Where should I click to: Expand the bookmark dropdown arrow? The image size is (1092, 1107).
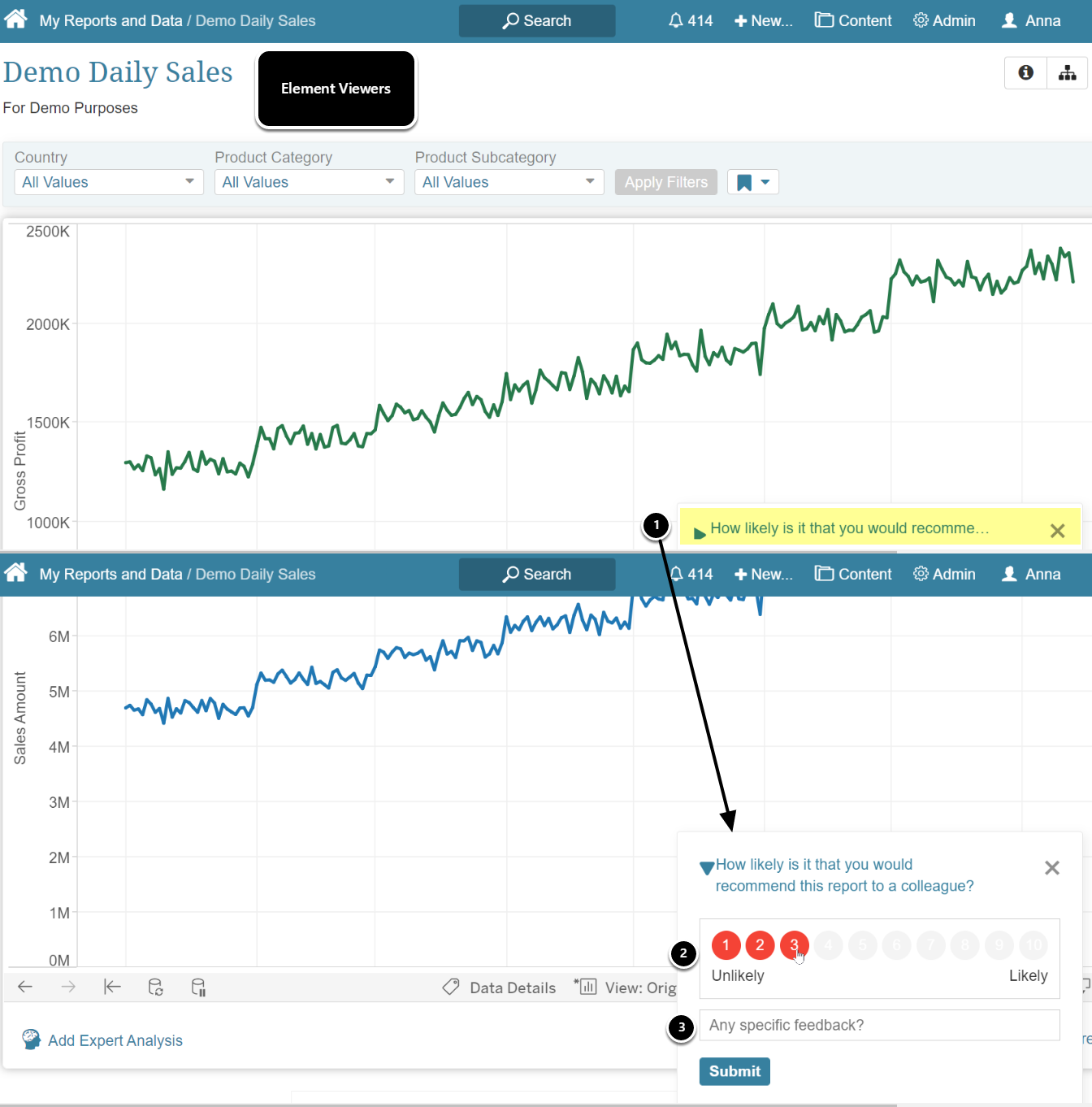point(765,182)
